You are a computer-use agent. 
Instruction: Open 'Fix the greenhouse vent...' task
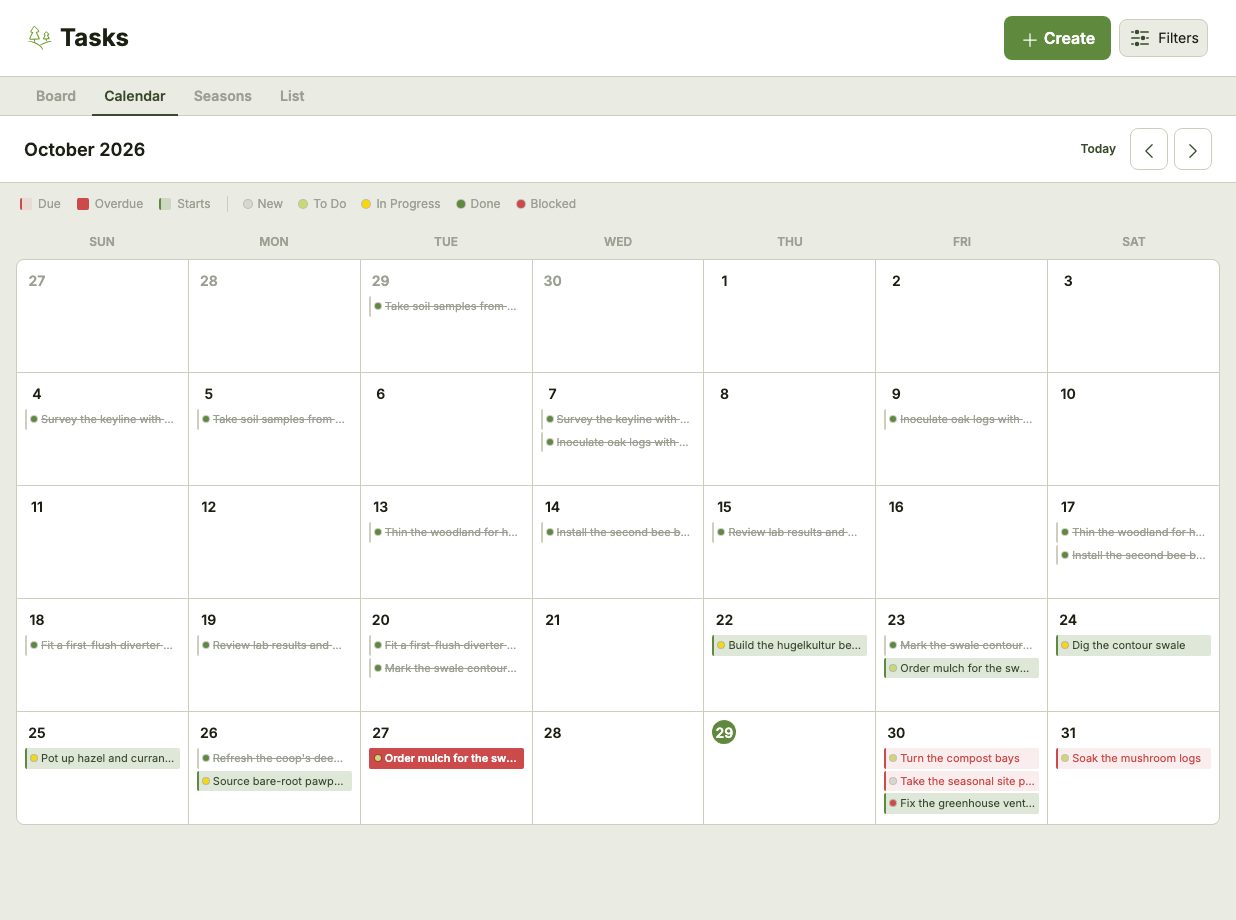coord(961,803)
